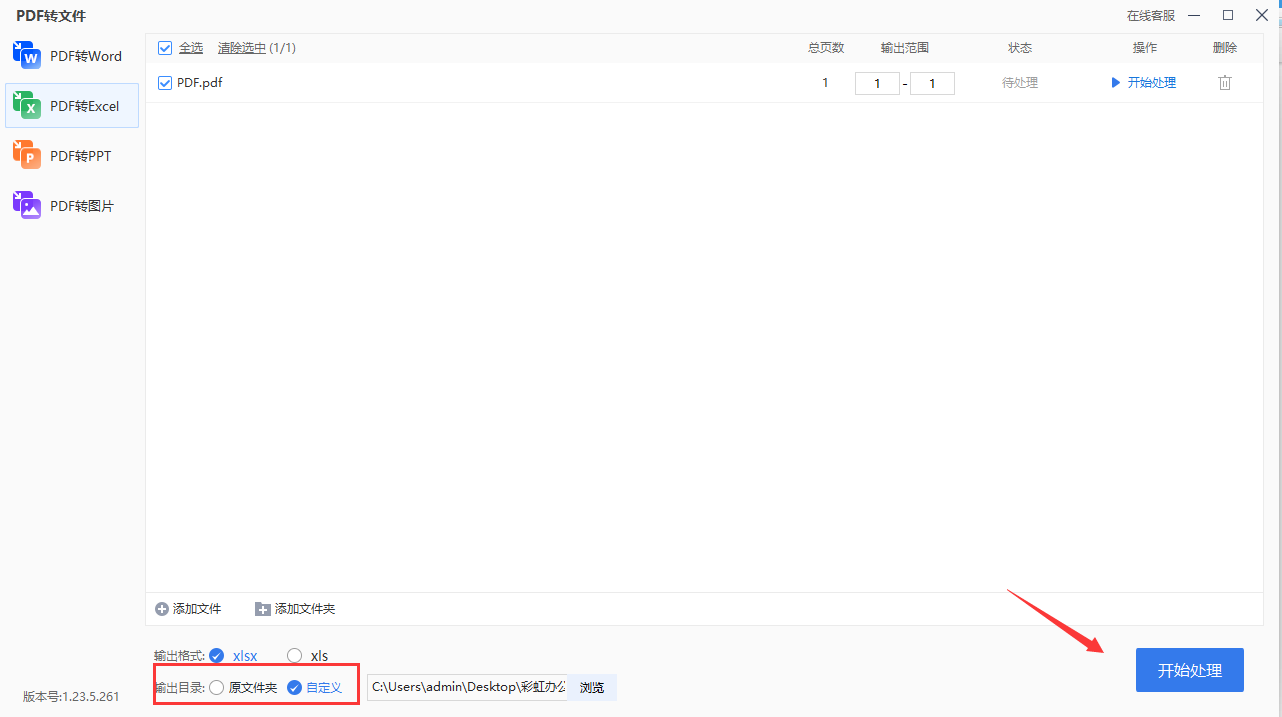
Task: Delete PDF.pdf with the trash icon
Action: click(1224, 83)
